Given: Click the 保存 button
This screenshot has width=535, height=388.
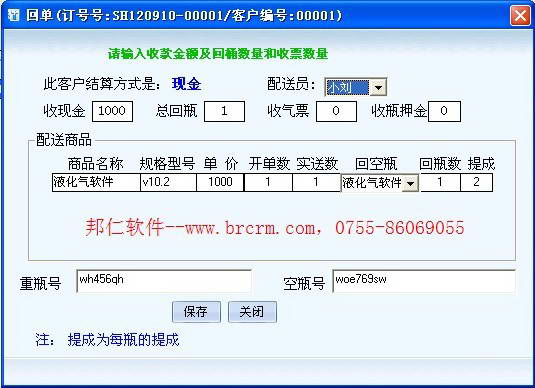Looking at the screenshot, I should click(x=196, y=312).
